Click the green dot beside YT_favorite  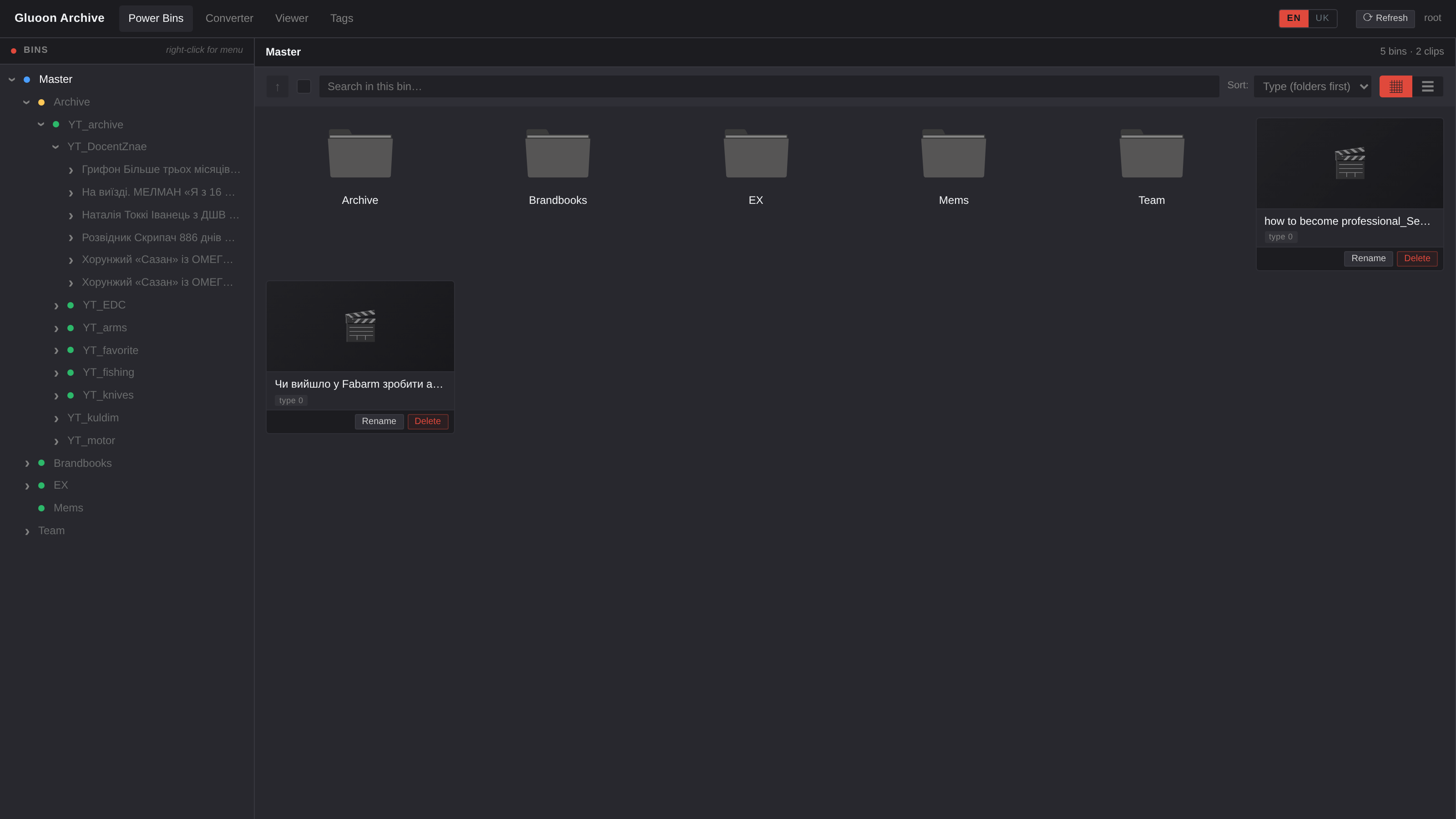71,350
